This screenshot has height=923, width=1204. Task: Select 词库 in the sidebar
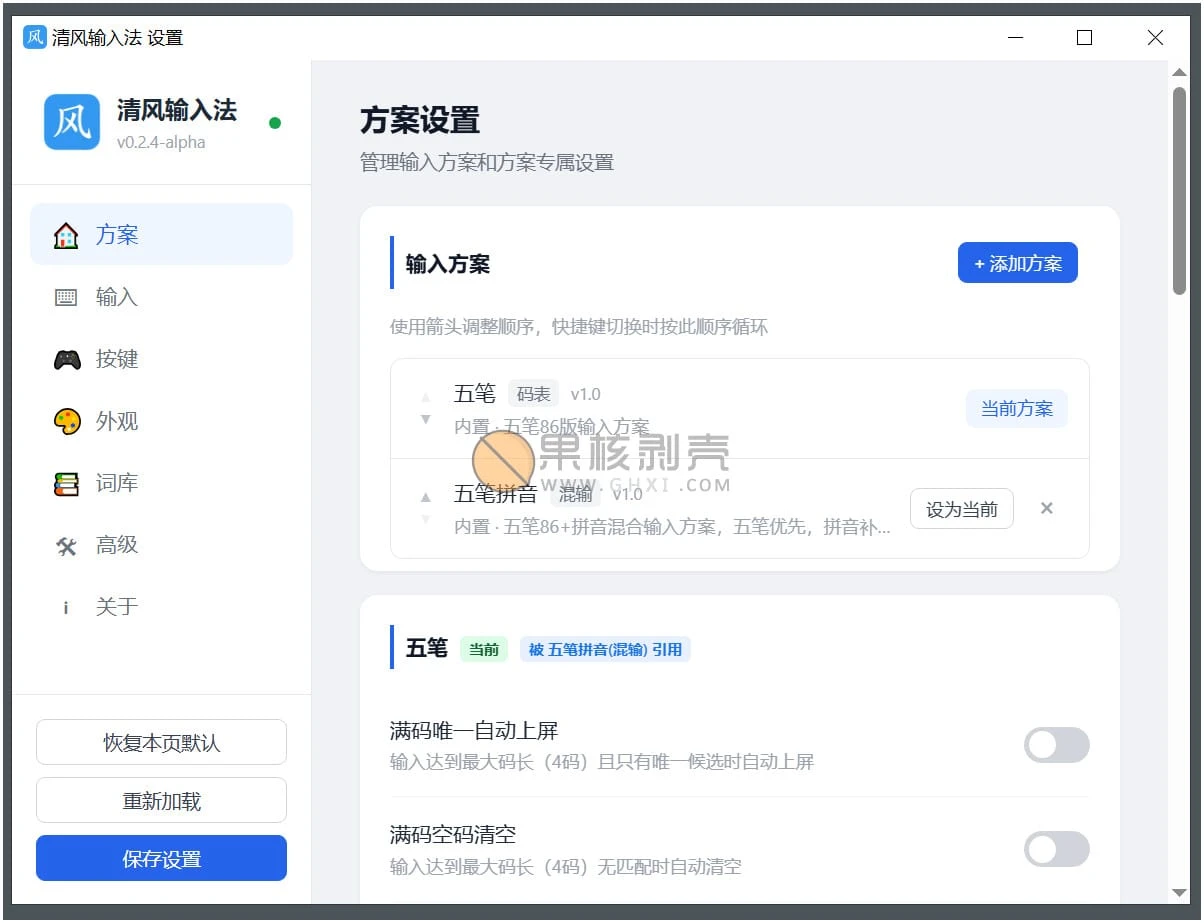tap(162, 483)
